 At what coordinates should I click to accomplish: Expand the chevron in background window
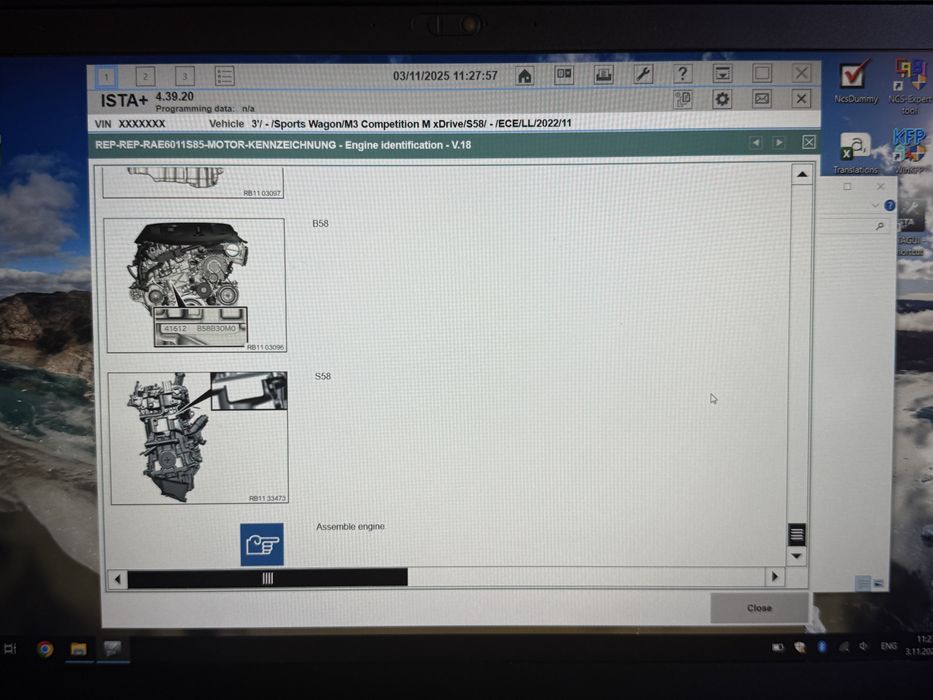click(875, 205)
